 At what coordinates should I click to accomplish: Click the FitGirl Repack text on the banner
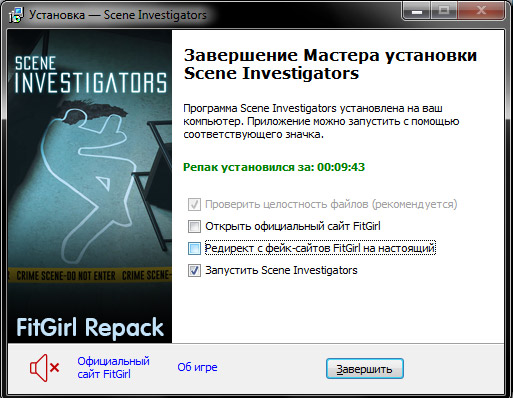pyautogui.click(x=90, y=327)
